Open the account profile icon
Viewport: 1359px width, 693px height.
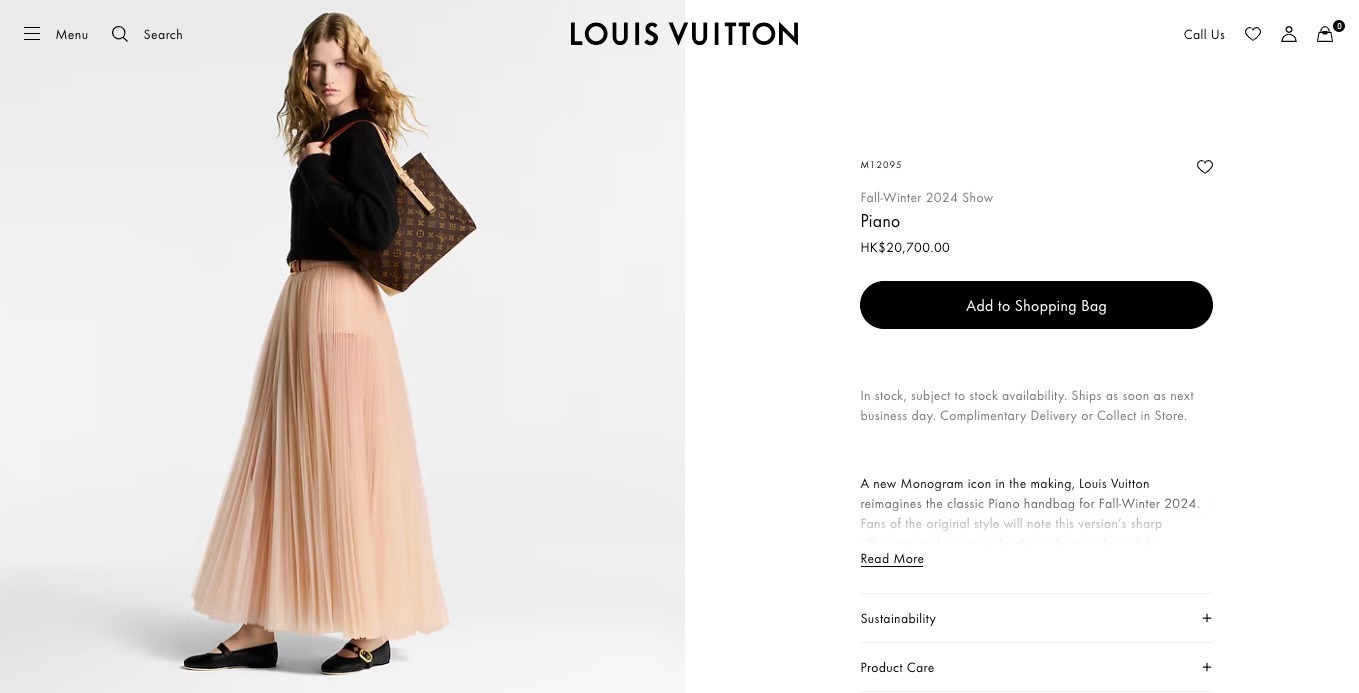1289,34
